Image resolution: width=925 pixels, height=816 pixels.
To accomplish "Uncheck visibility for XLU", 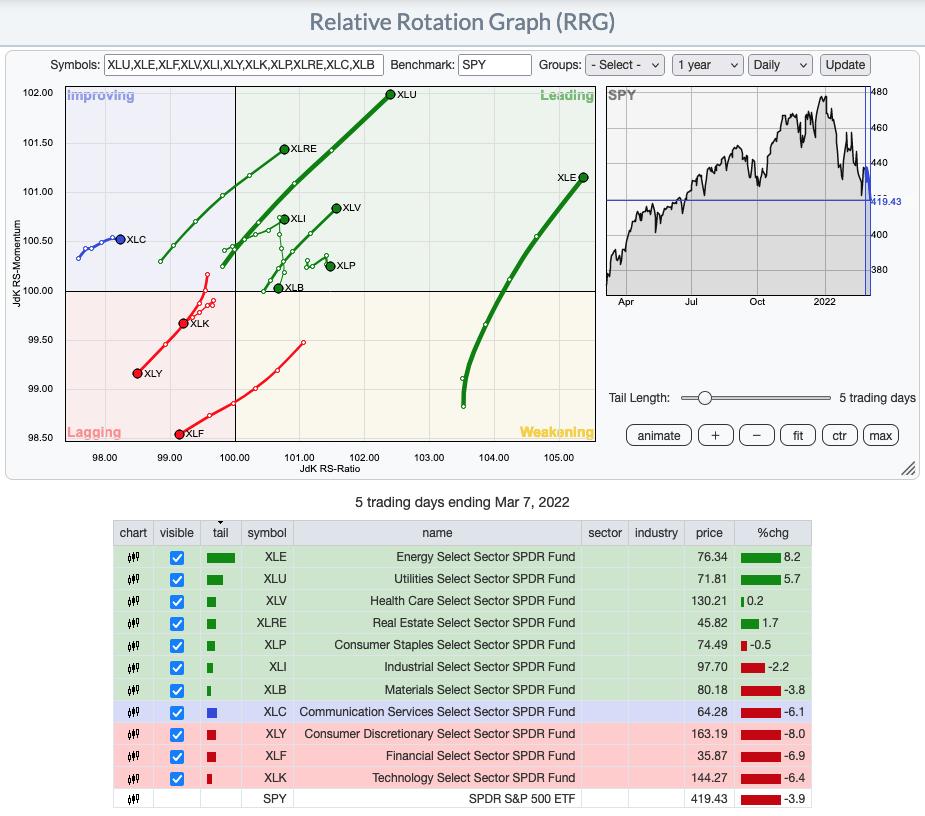I will [176, 579].
